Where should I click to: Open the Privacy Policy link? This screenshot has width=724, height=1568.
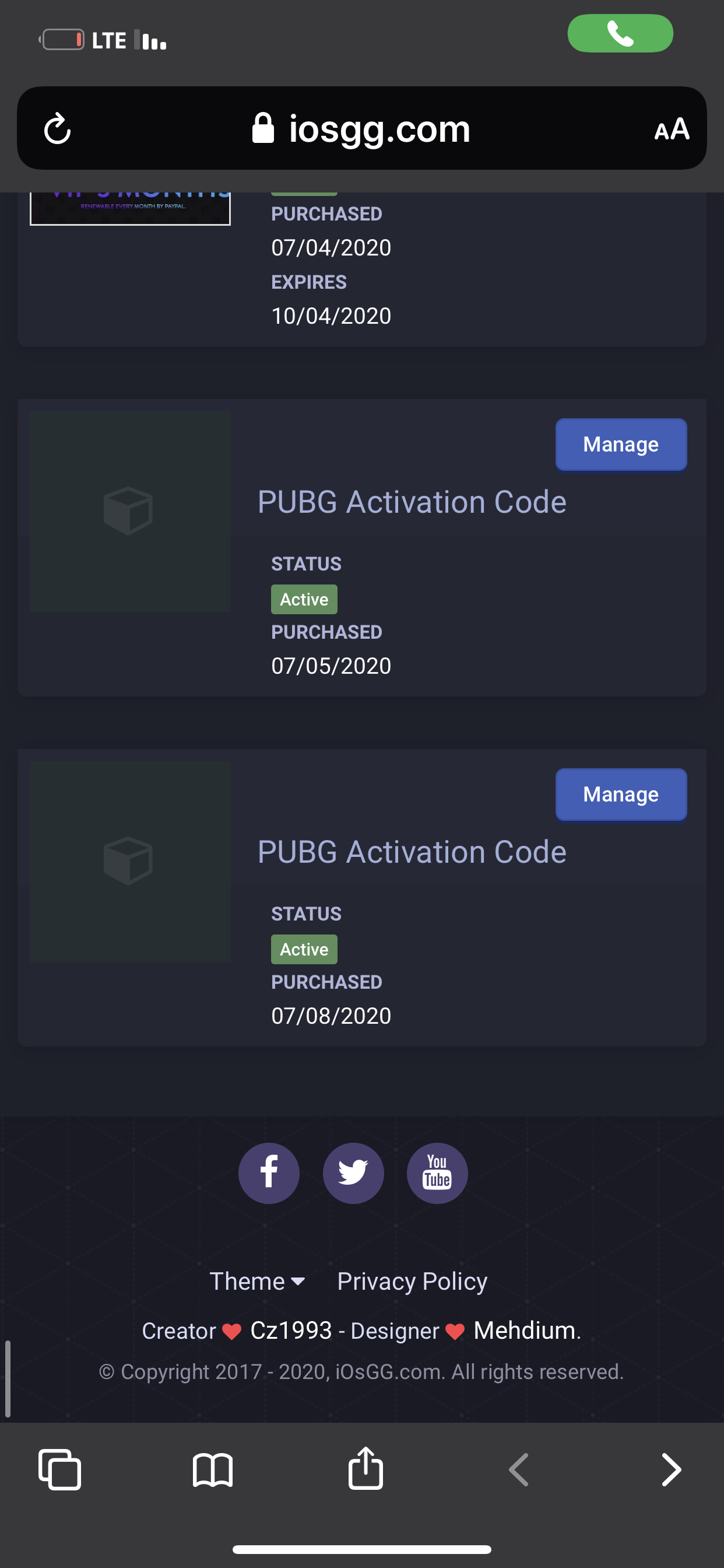pyautogui.click(x=412, y=1282)
